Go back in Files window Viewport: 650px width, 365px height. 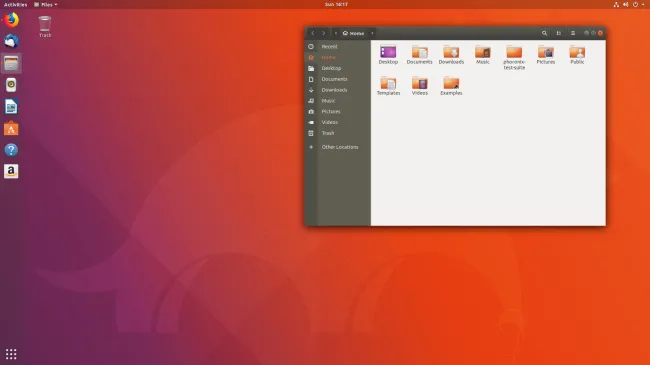[x=313, y=33]
